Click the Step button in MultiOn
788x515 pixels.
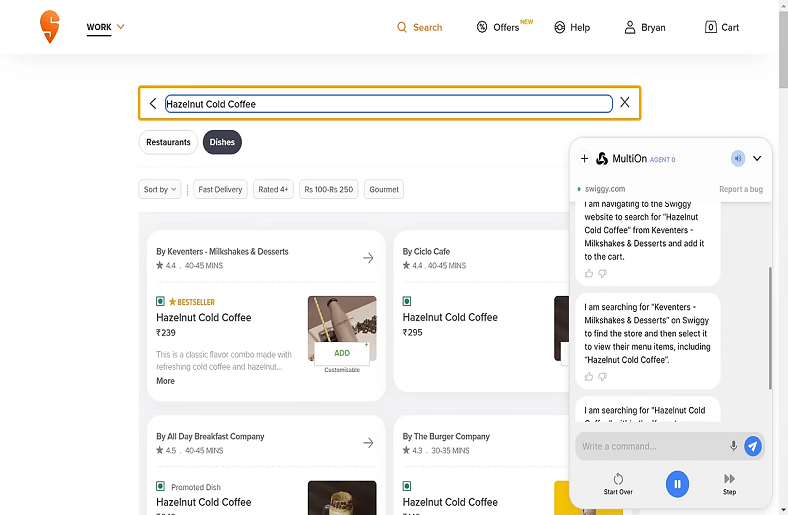(x=729, y=484)
